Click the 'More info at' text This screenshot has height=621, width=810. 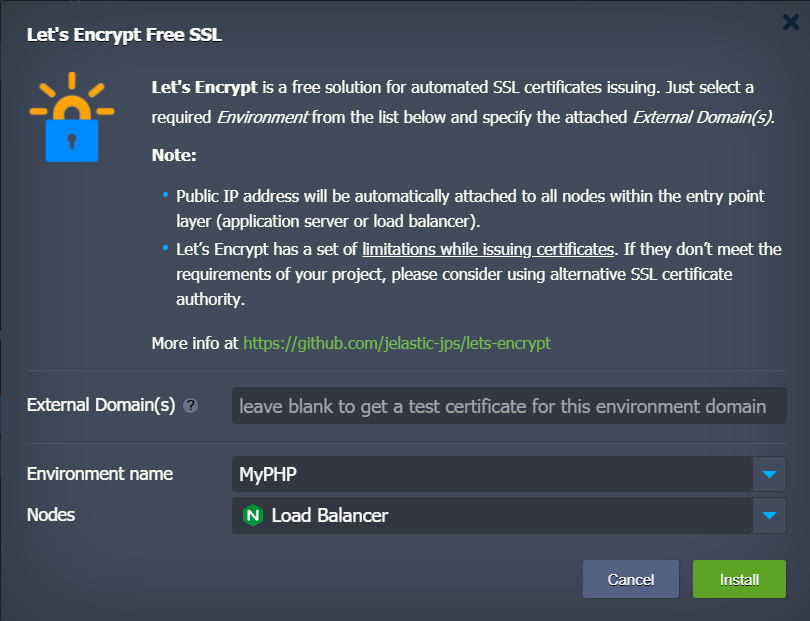pos(195,344)
